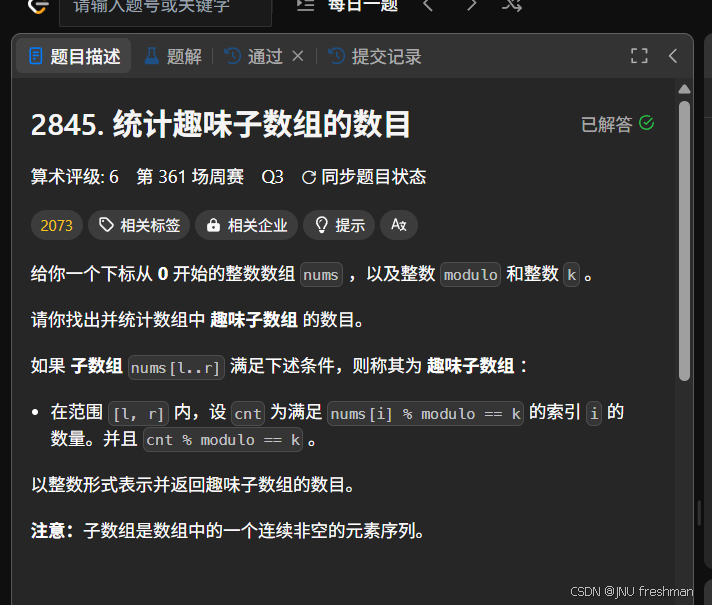Pick a random problem shuffle icon
The height and width of the screenshot is (605, 712).
pos(512,5)
